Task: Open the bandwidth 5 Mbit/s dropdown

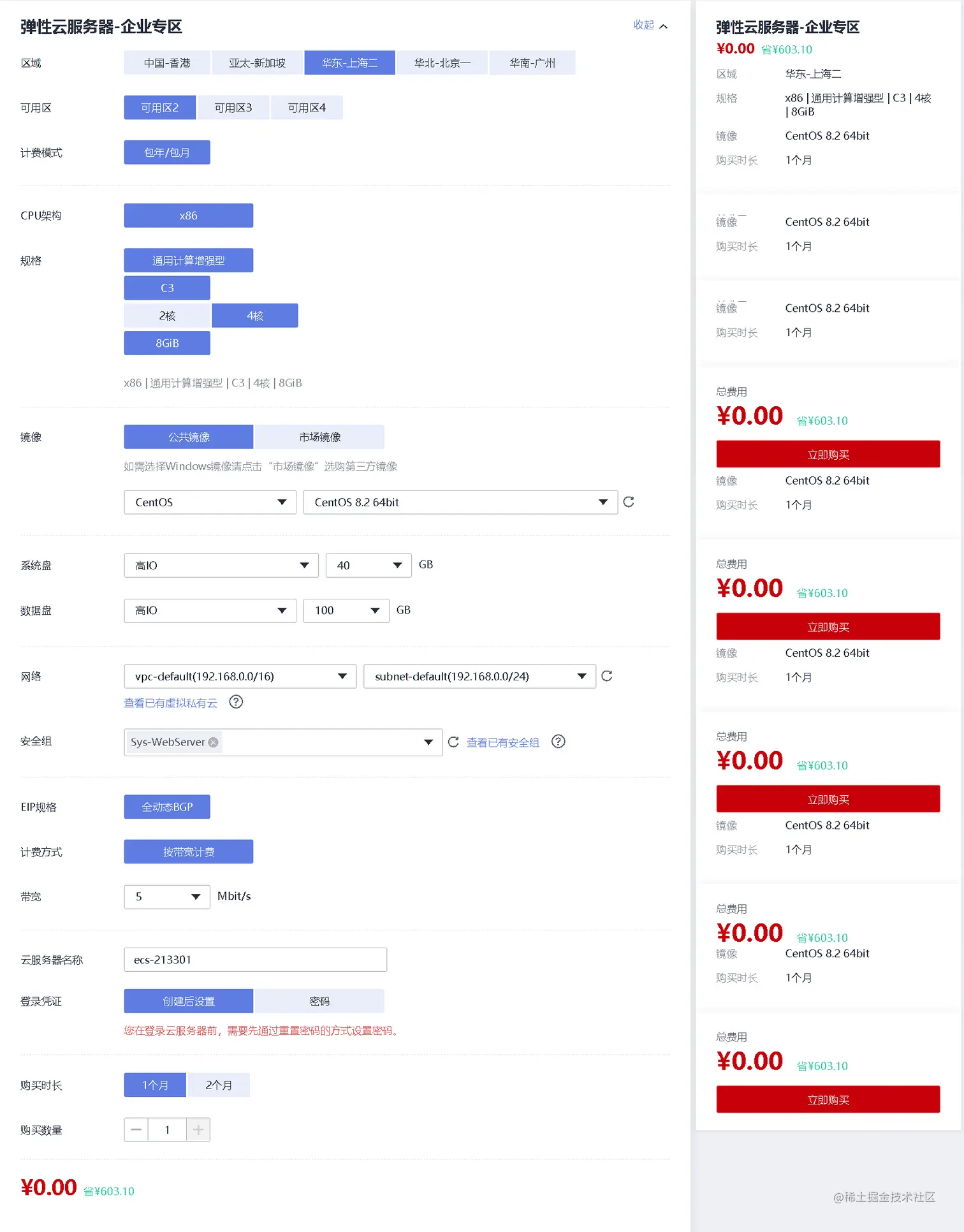Action: [167, 897]
